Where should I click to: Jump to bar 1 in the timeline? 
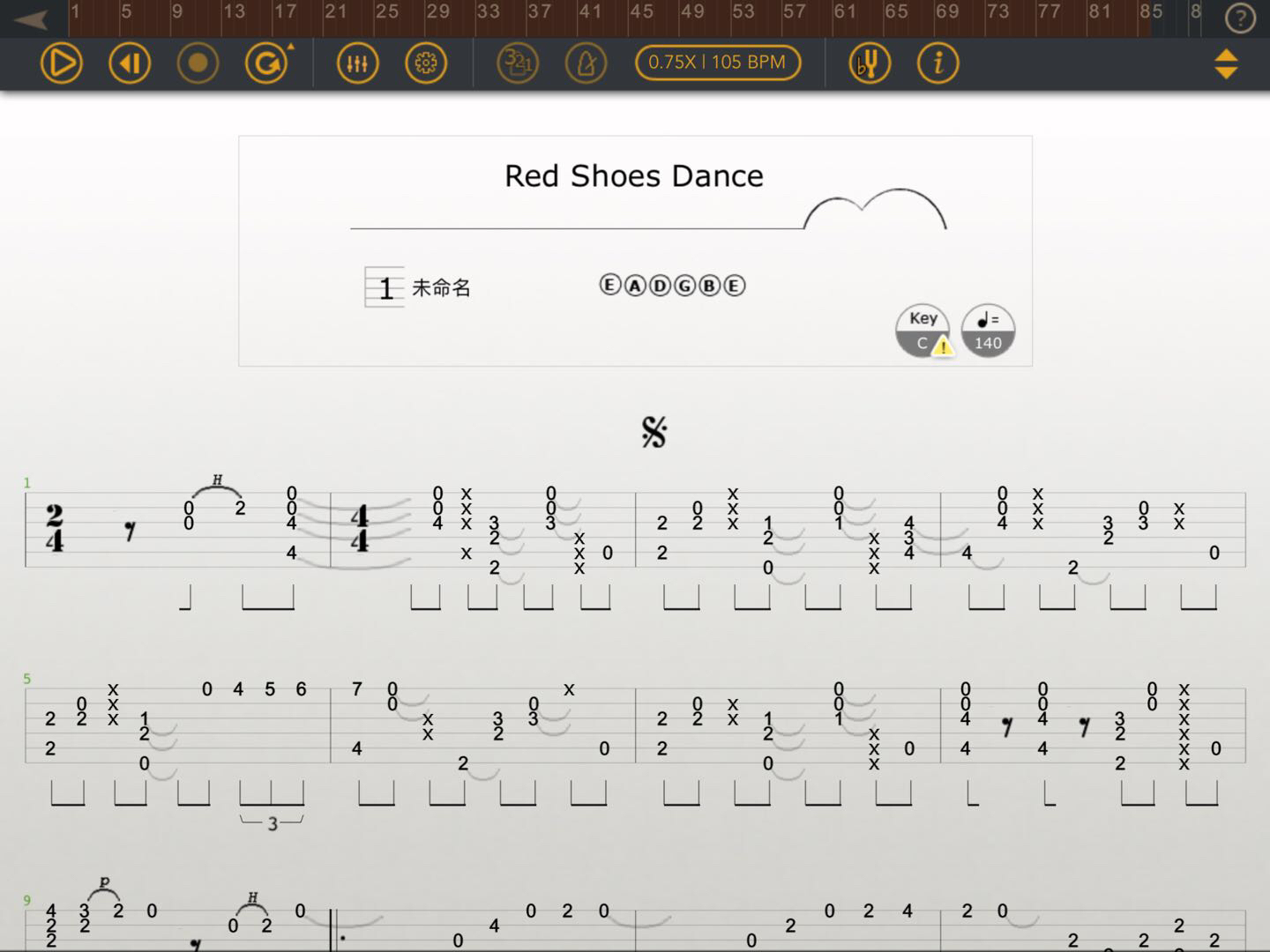pyautogui.click(x=75, y=11)
